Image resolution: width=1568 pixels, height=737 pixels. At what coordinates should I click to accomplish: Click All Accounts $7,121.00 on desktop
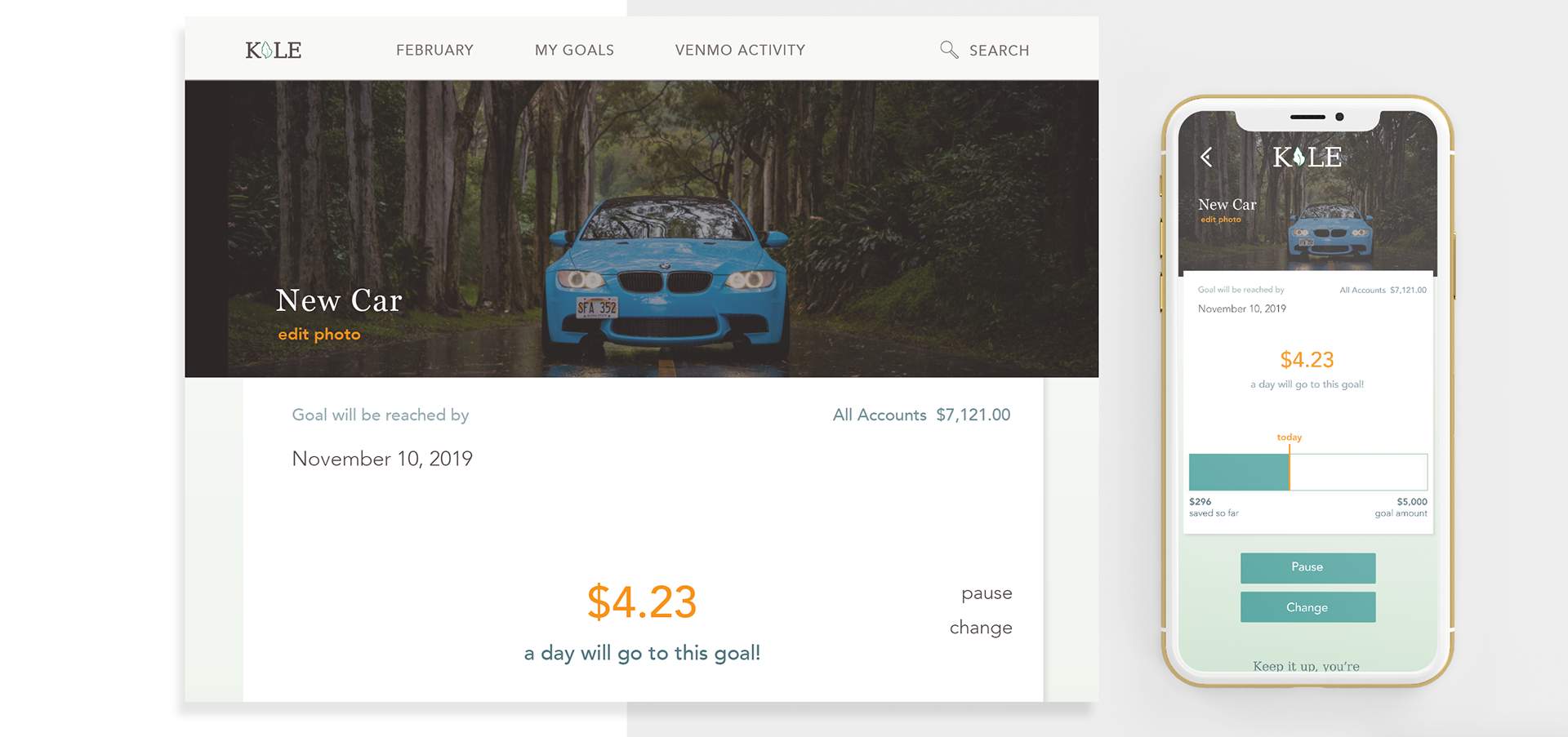tap(921, 415)
